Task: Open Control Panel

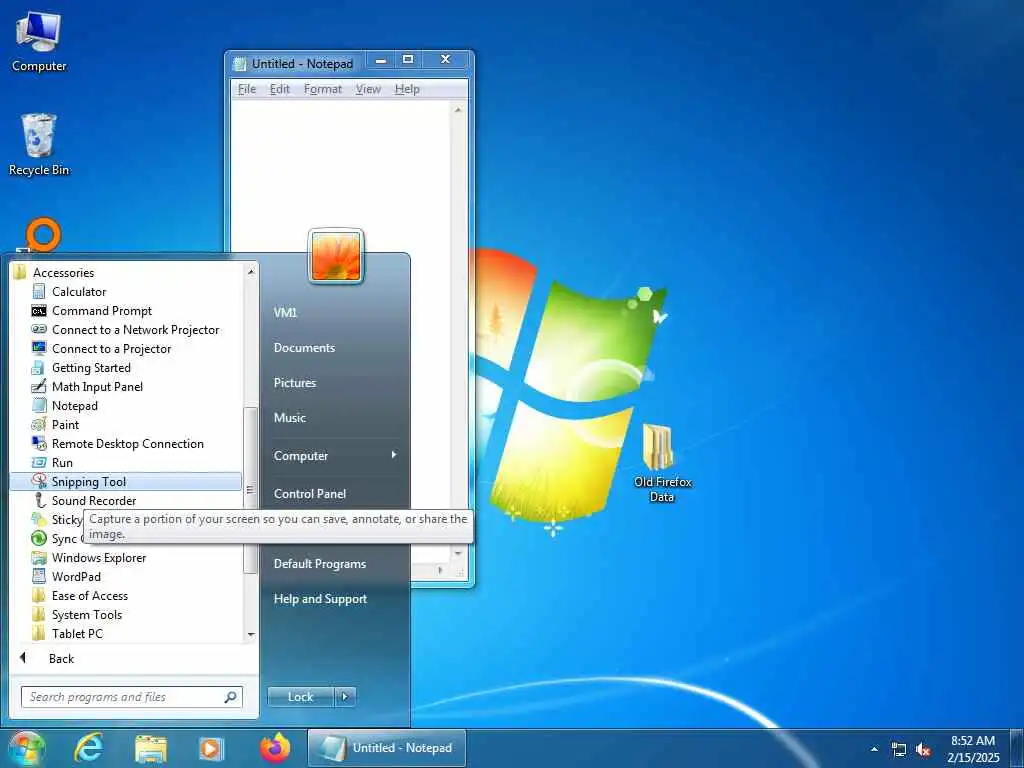Action: 310,494
